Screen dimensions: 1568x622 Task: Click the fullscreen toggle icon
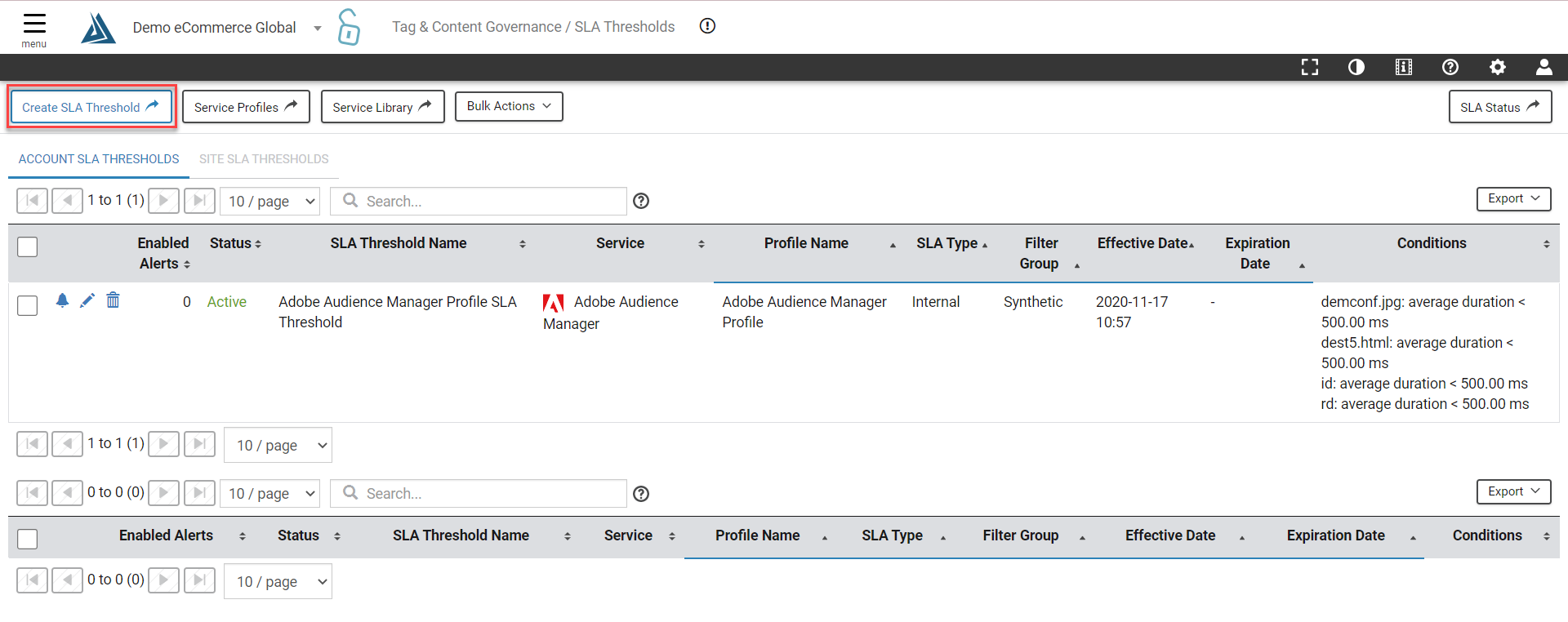point(1310,67)
